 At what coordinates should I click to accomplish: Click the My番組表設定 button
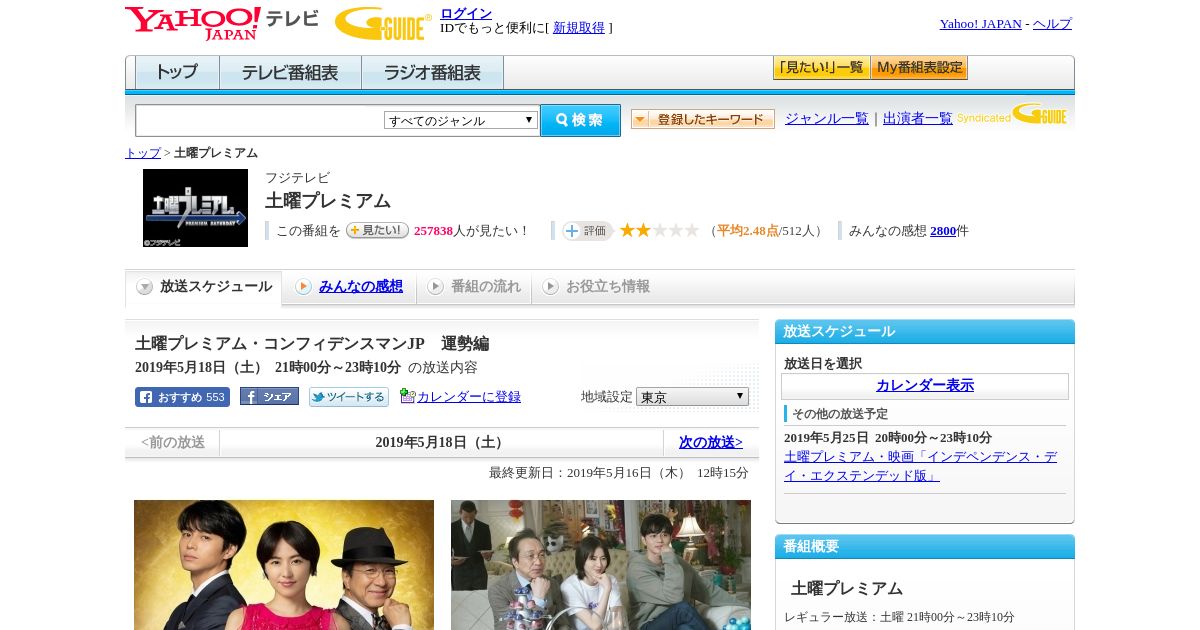(x=919, y=68)
